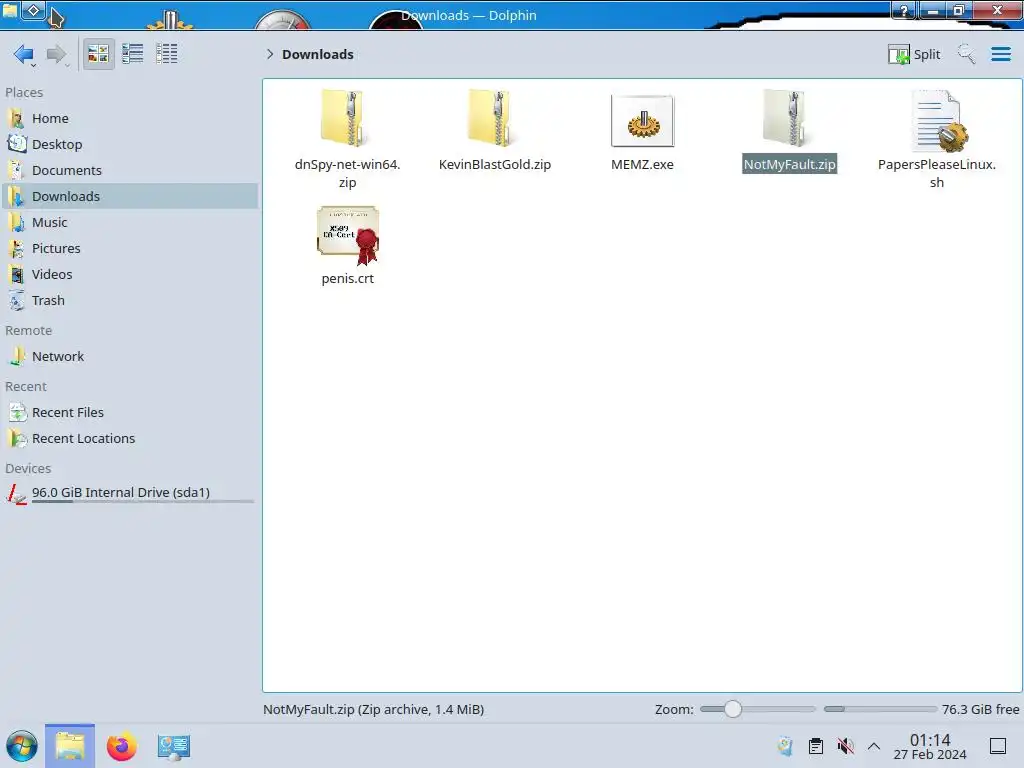Viewport: 1024px width, 768px height.
Task: Open Home in Places
Action: click(129, 118)
